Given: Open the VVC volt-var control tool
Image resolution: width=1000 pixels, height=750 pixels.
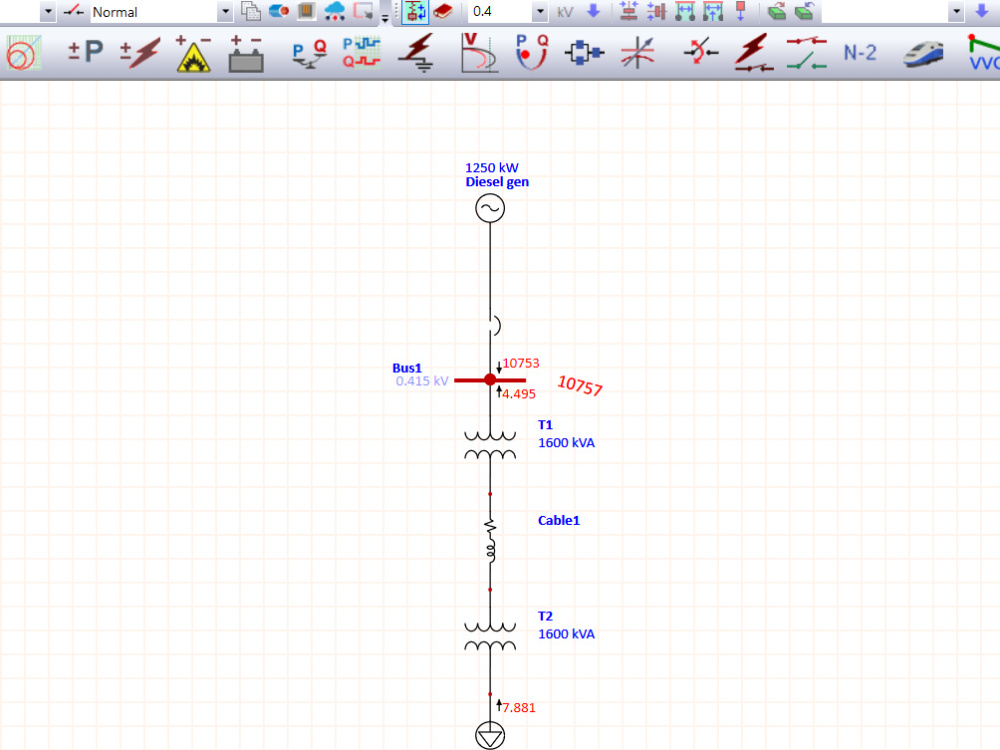Looking at the screenshot, I should tap(985, 55).
